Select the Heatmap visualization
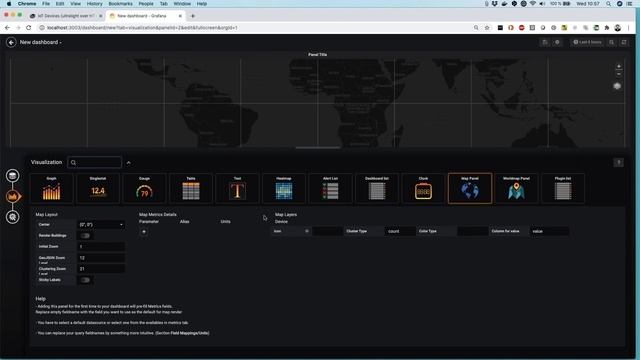640x360 pixels. point(284,189)
